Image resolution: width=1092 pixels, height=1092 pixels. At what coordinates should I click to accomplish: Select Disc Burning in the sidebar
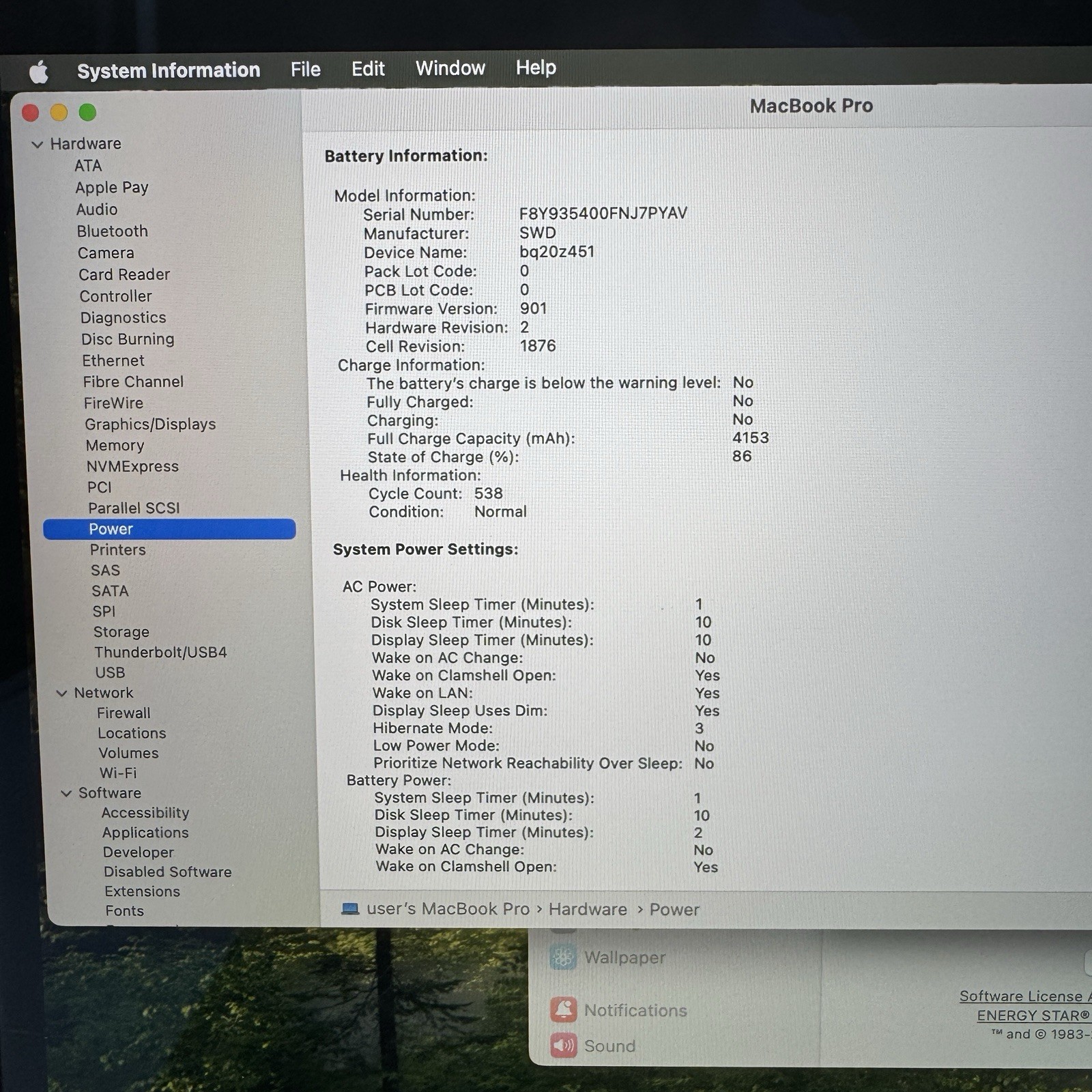coord(128,339)
